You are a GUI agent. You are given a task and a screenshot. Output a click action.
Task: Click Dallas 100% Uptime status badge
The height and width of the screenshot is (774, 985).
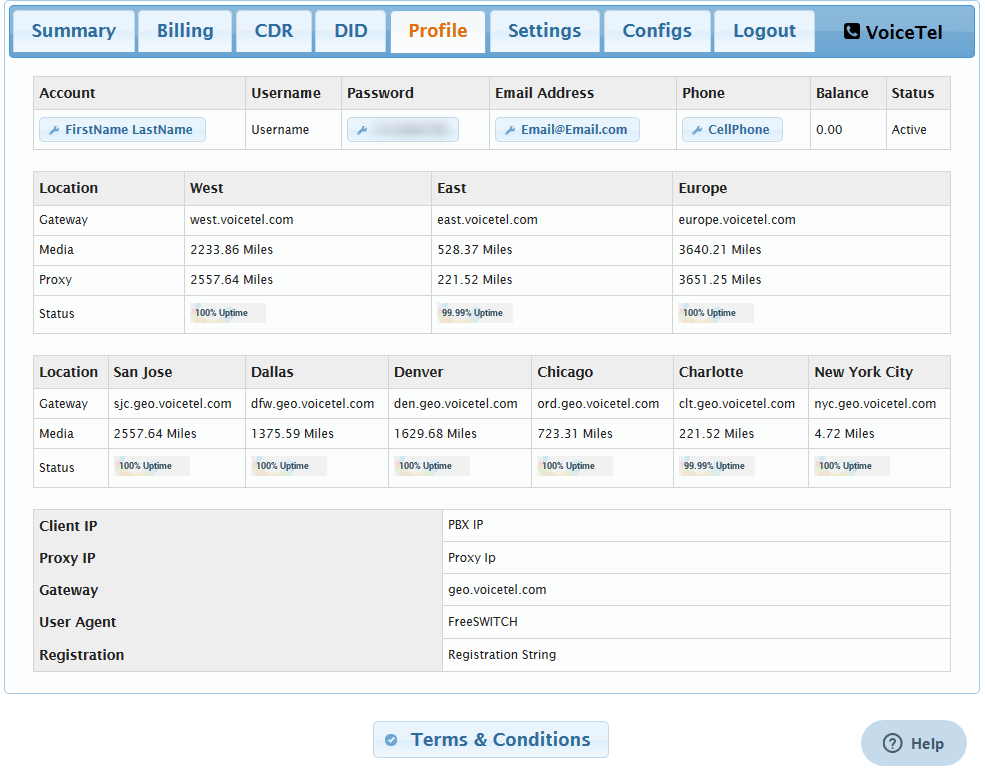click(289, 466)
